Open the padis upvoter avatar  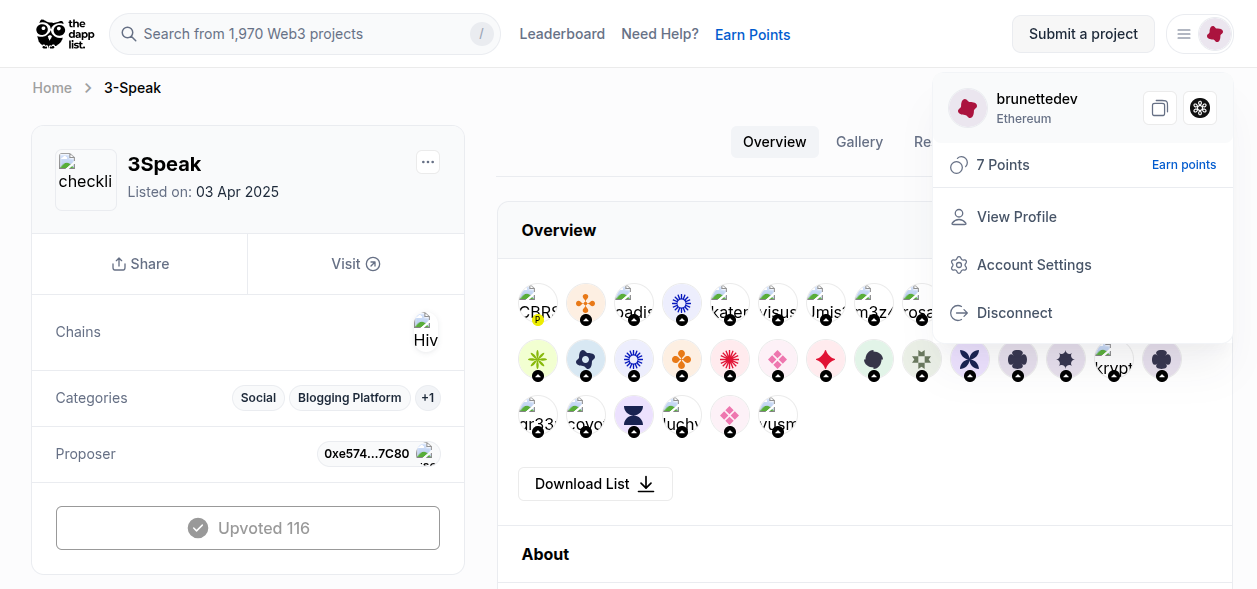pyautogui.click(x=634, y=303)
